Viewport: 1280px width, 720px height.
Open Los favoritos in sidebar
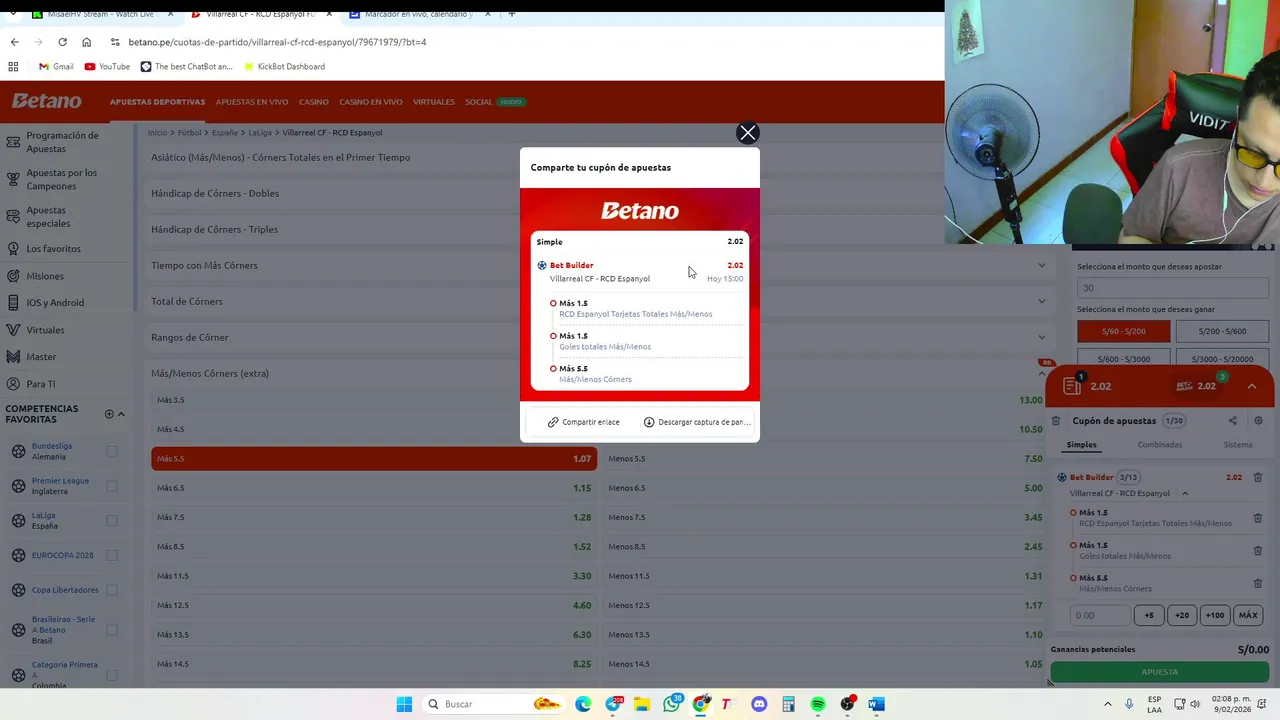coord(53,248)
